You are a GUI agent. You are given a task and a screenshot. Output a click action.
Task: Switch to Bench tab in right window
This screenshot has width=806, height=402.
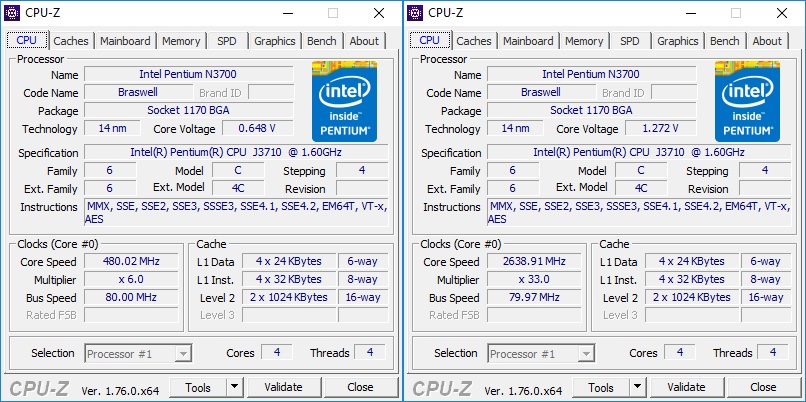click(x=725, y=41)
